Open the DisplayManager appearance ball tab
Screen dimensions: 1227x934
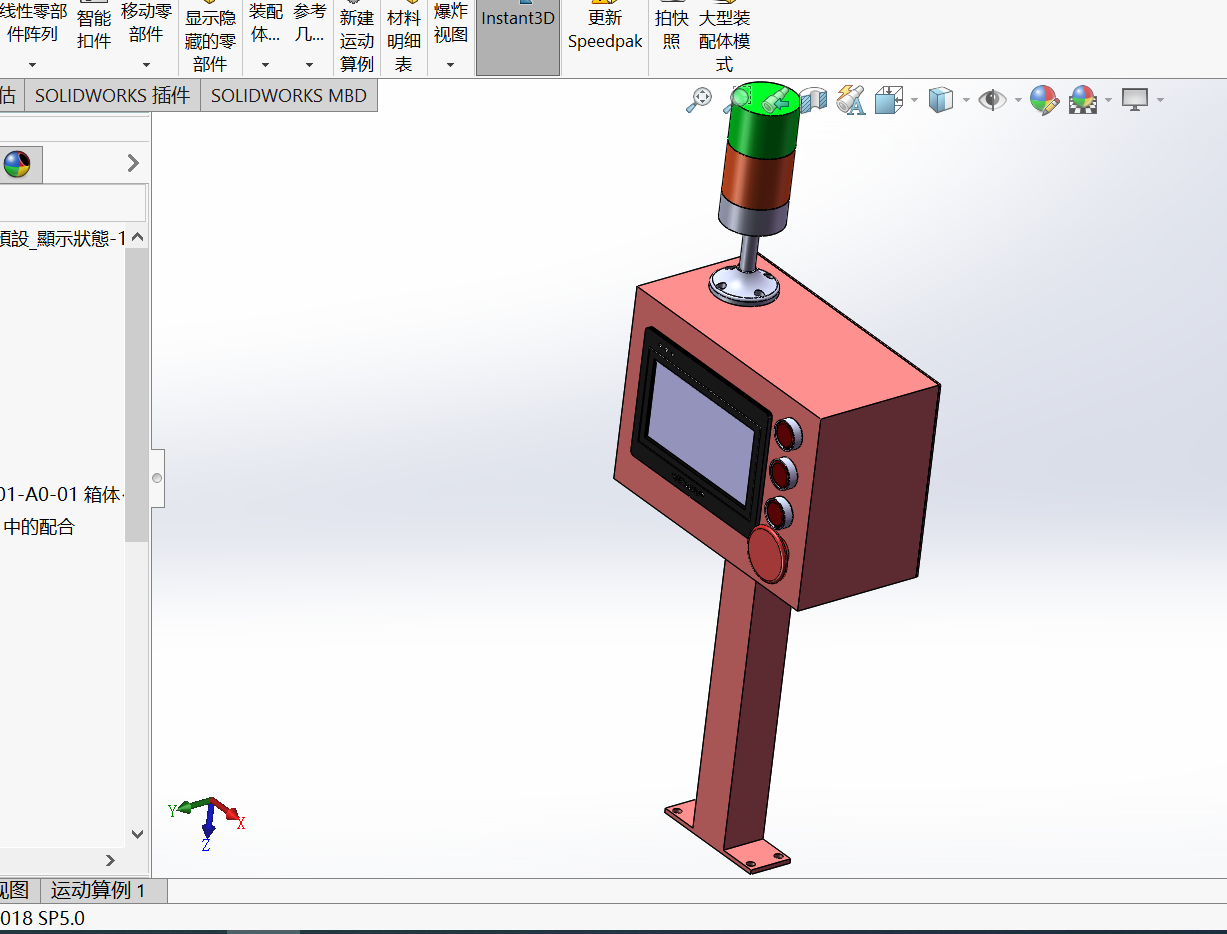(x=17, y=164)
